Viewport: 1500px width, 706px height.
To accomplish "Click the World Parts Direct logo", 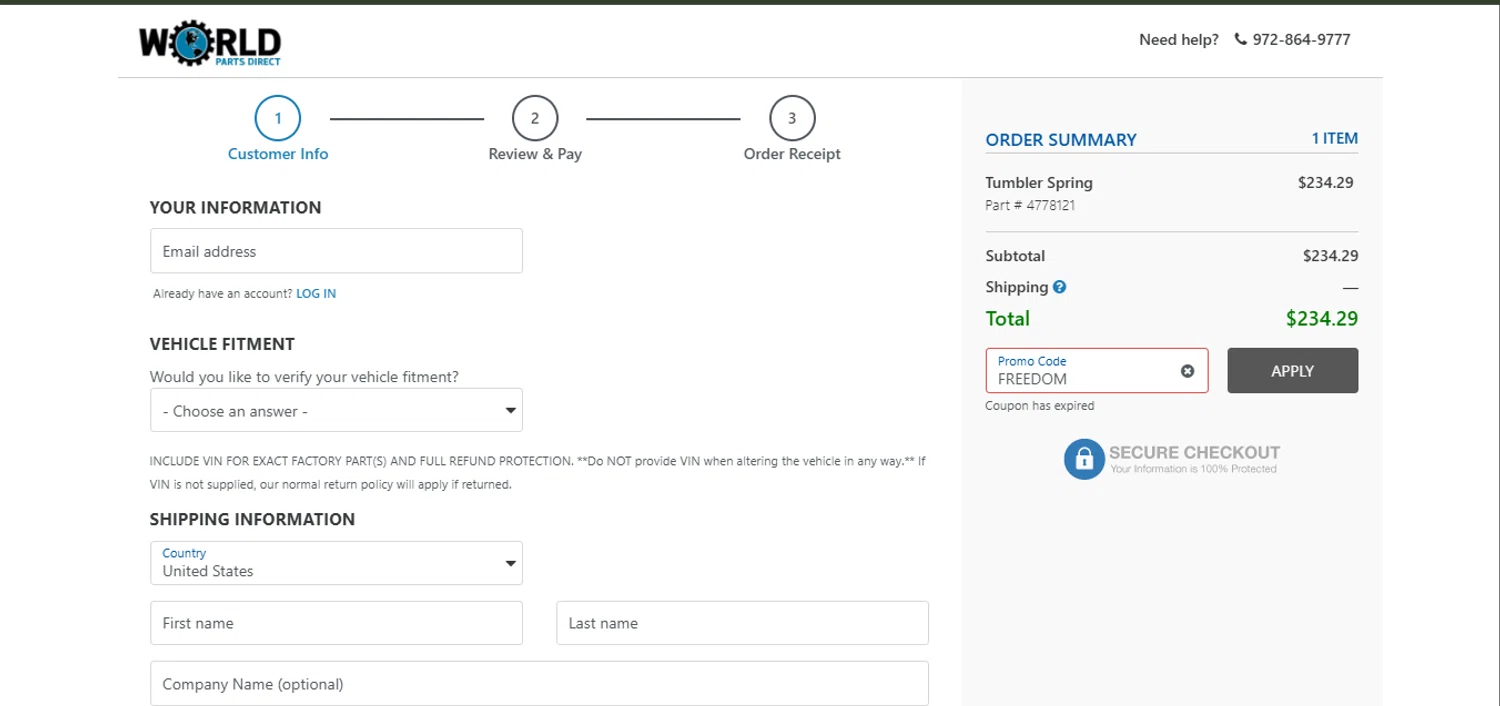I will point(210,43).
